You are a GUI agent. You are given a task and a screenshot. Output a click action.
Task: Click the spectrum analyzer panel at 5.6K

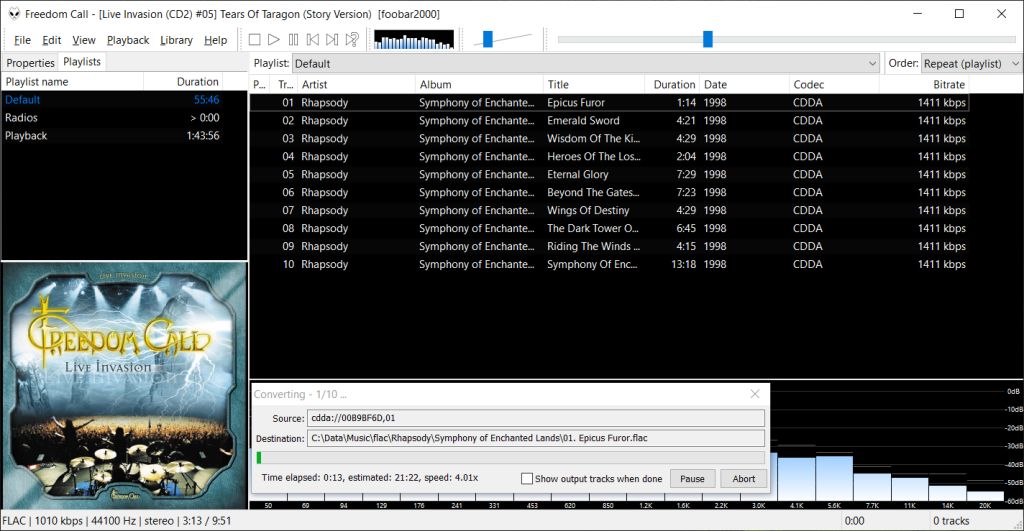click(834, 479)
